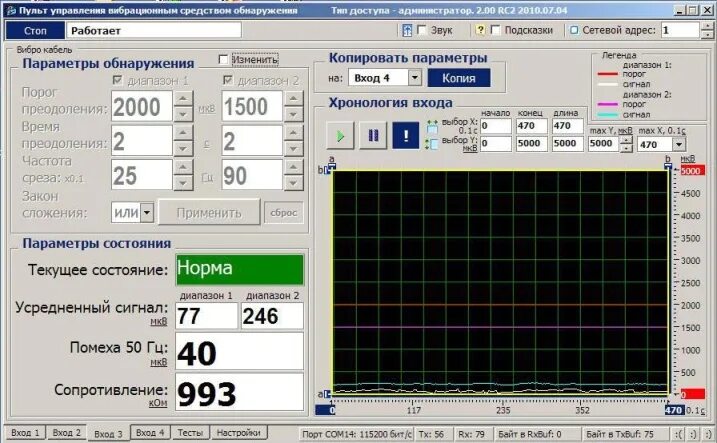
Task: Click the range 1 red threshold legend swatch
Action: [x=608, y=74]
